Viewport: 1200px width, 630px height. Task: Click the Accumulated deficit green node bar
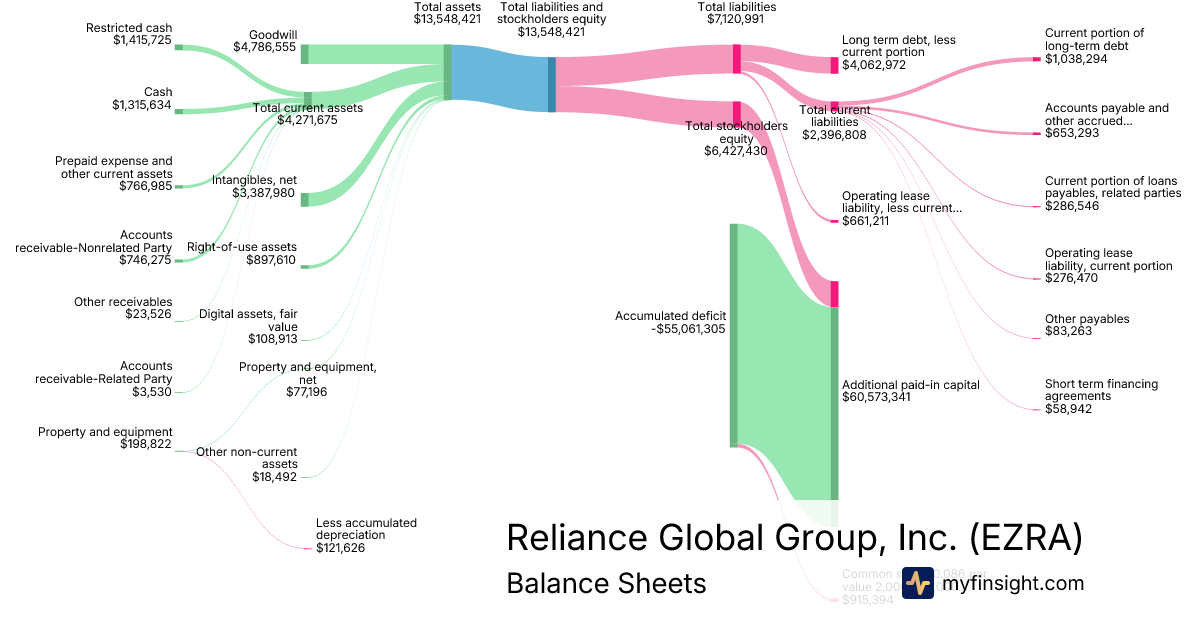tap(733, 334)
